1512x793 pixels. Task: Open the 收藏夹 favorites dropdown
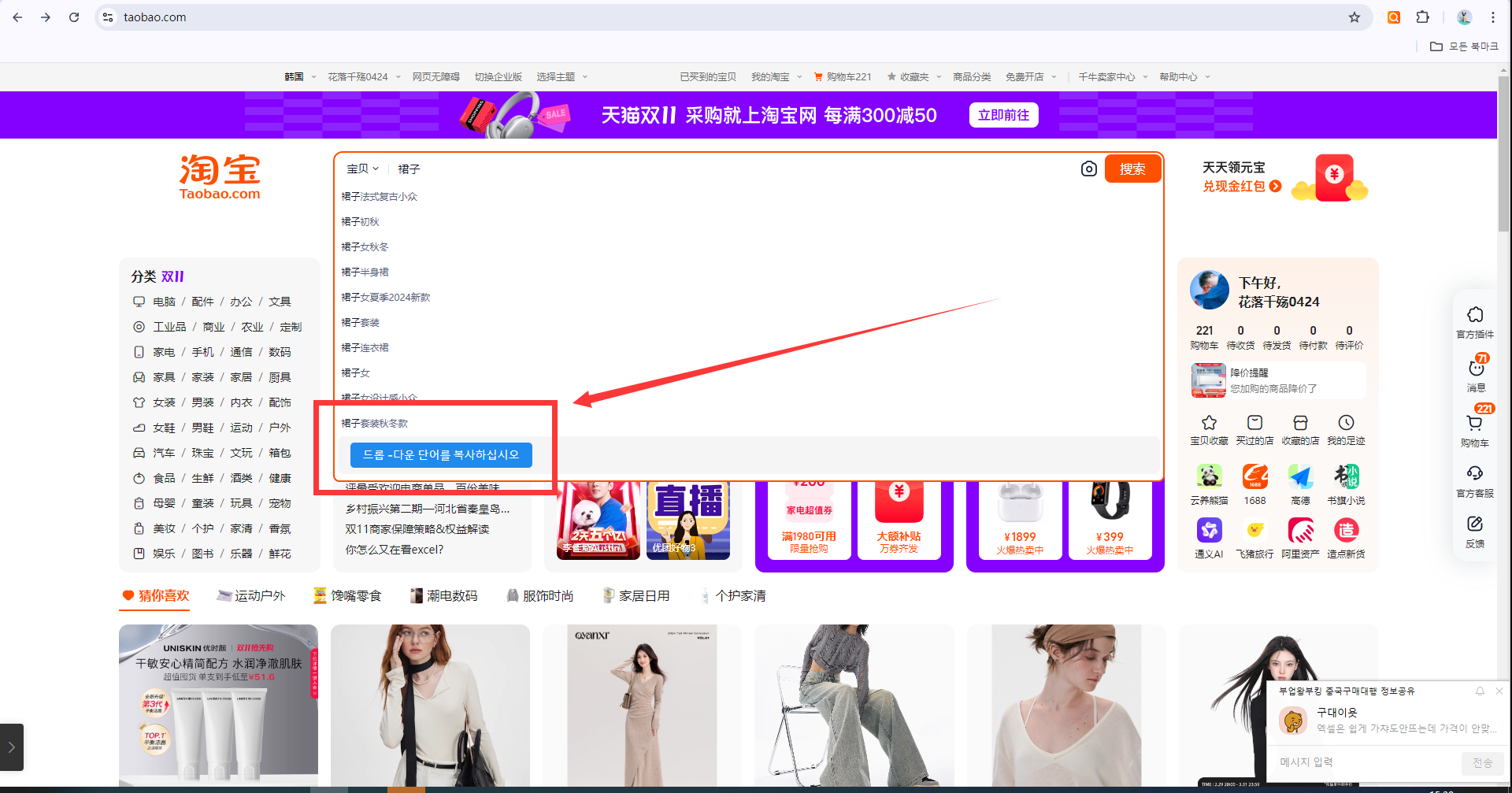point(913,76)
